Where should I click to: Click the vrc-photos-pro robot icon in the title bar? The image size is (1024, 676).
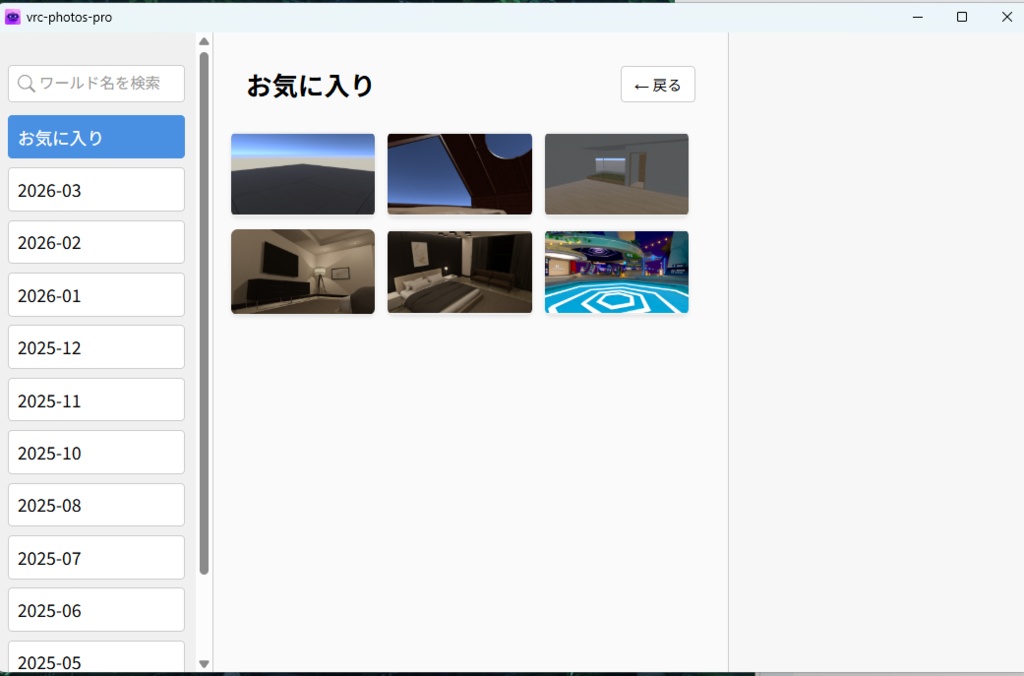click(x=12, y=16)
